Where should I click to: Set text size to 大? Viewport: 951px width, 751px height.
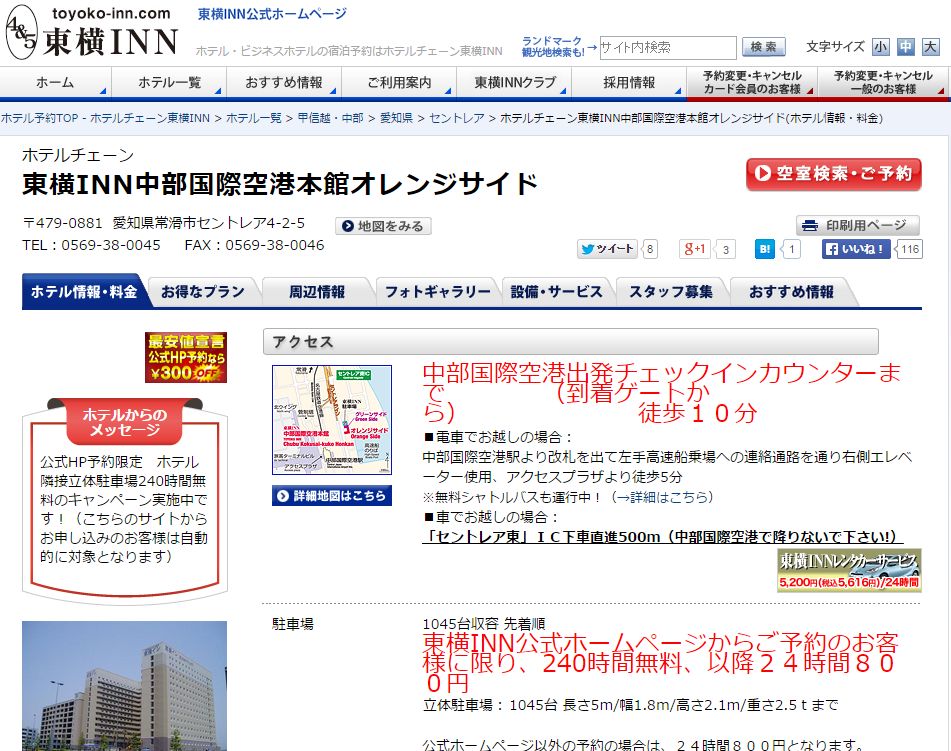click(930, 47)
